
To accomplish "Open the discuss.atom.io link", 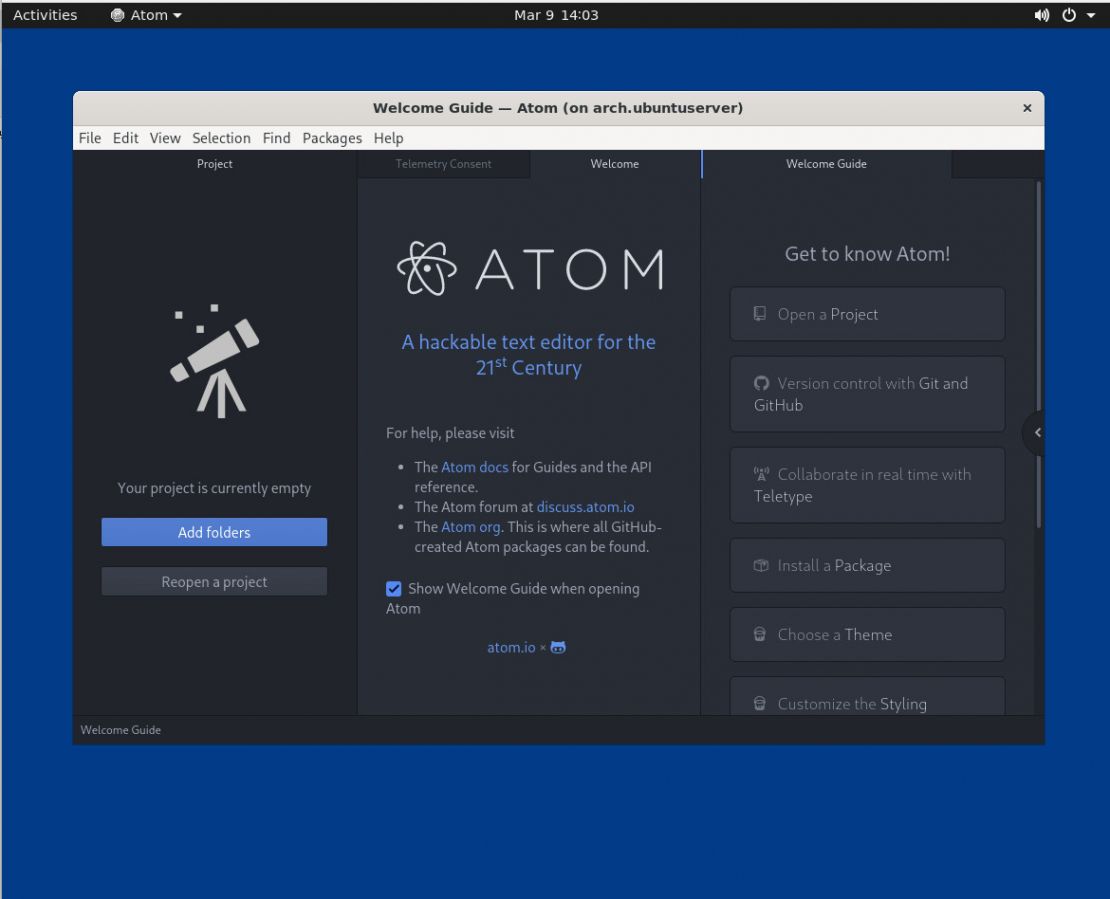I will coord(585,506).
